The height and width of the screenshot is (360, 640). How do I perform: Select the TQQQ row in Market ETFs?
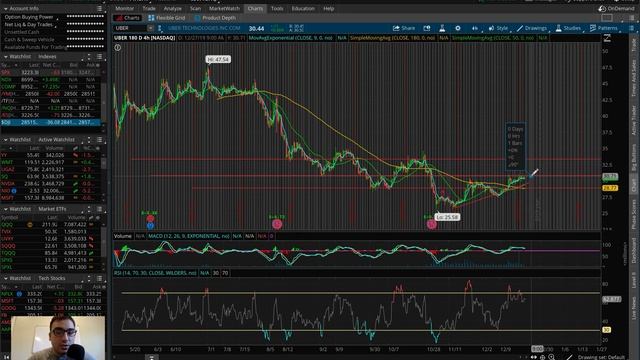click(51, 253)
